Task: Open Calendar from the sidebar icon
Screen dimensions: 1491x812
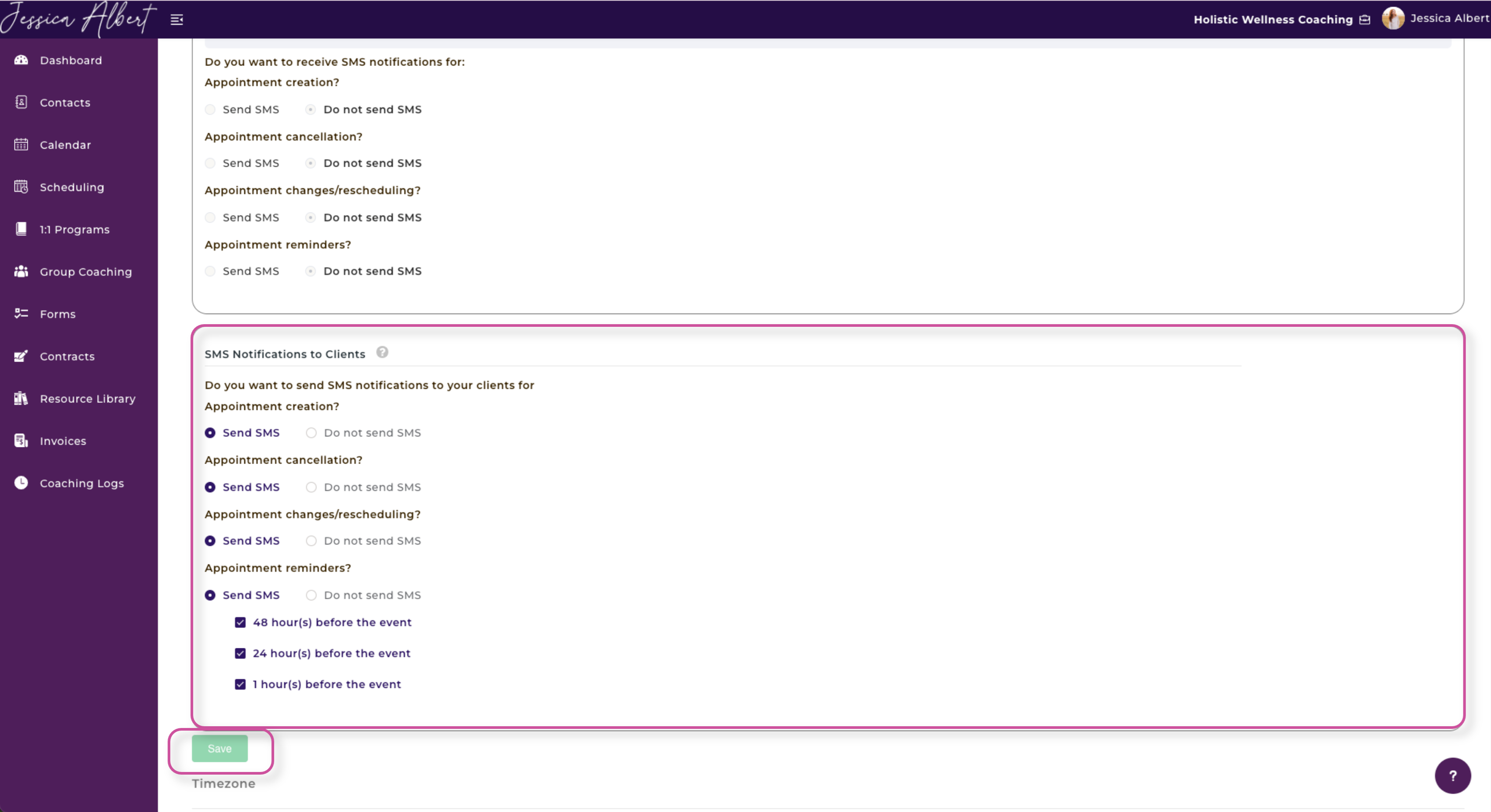Action: (x=21, y=145)
